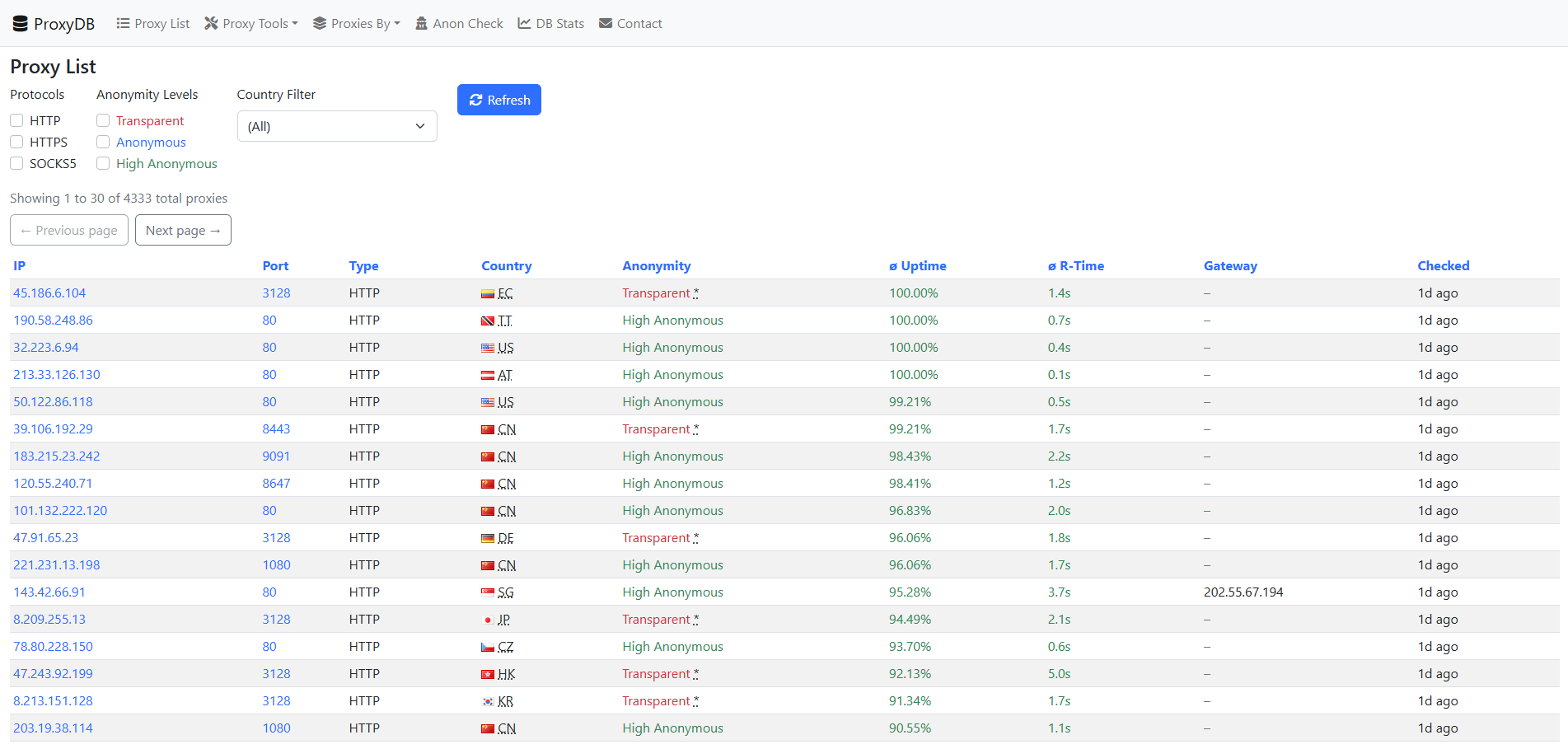Click the Contact envelope icon
This screenshot has width=1568, height=749.
pyautogui.click(x=606, y=23)
